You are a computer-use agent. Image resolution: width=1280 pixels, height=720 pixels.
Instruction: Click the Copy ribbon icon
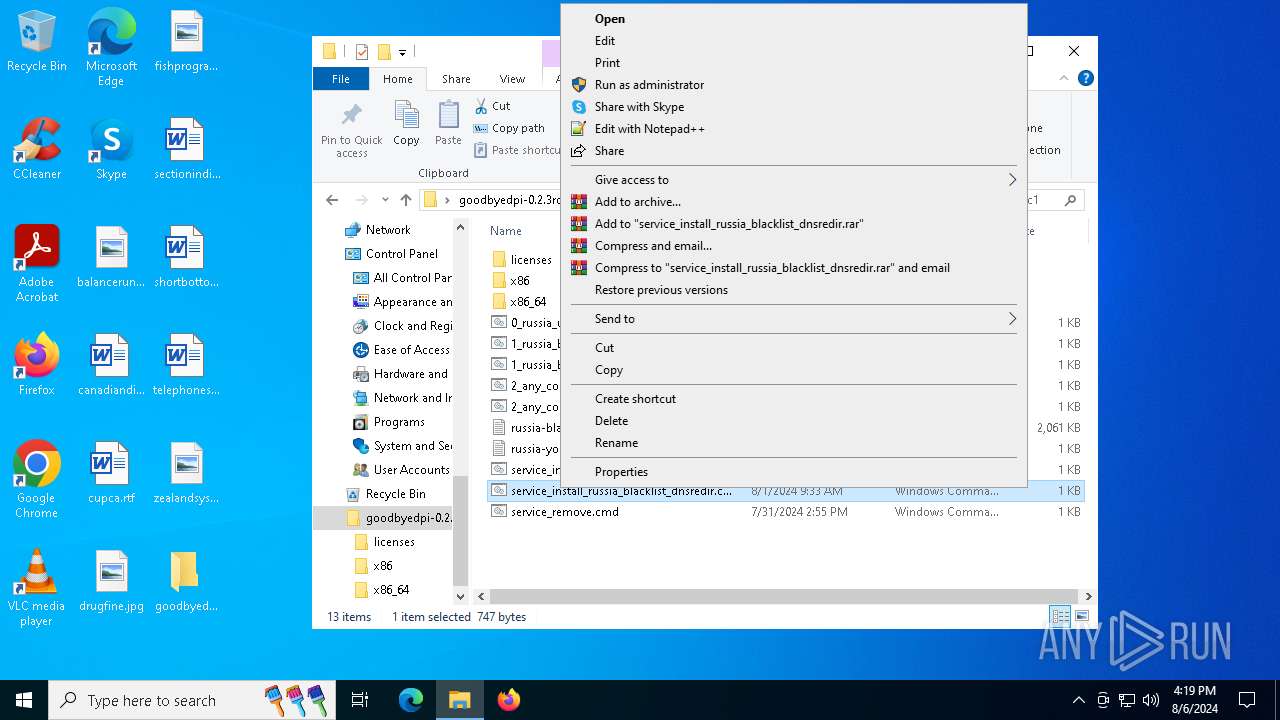click(x=406, y=123)
